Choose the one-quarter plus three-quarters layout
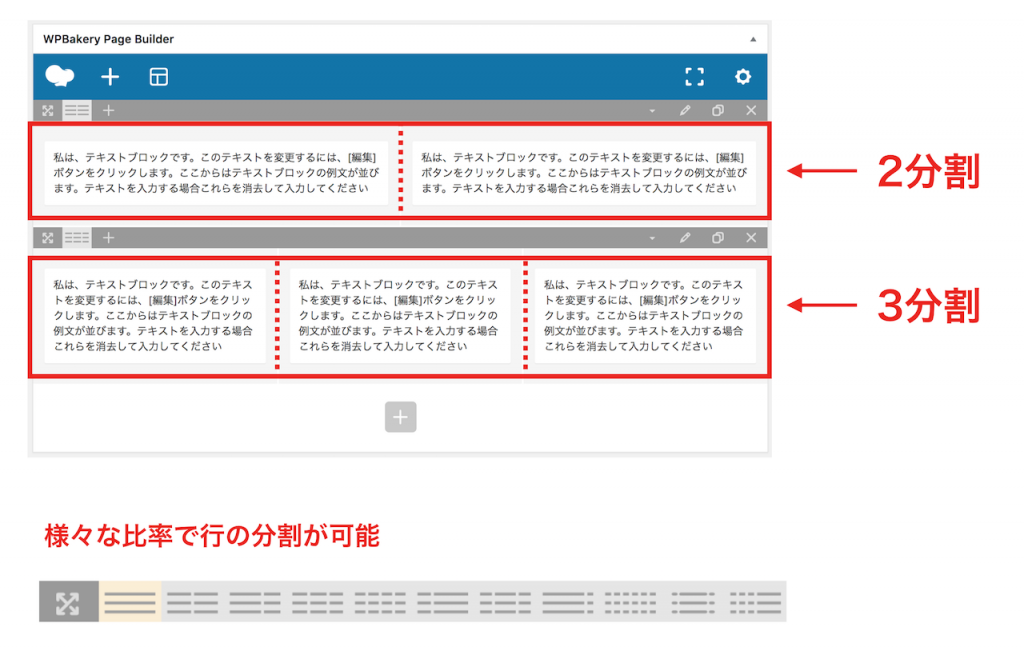1024x655 pixels. [x=443, y=602]
